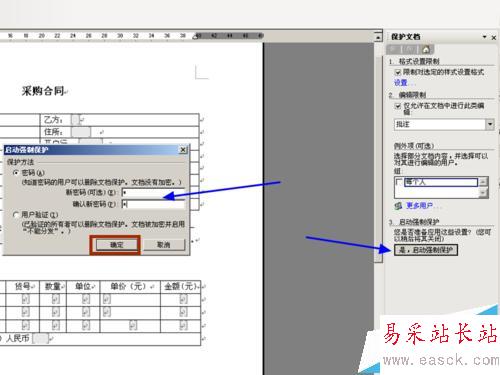Click into the 确认新密码 field
Viewport: 500px width, 375px height.
(x=153, y=204)
